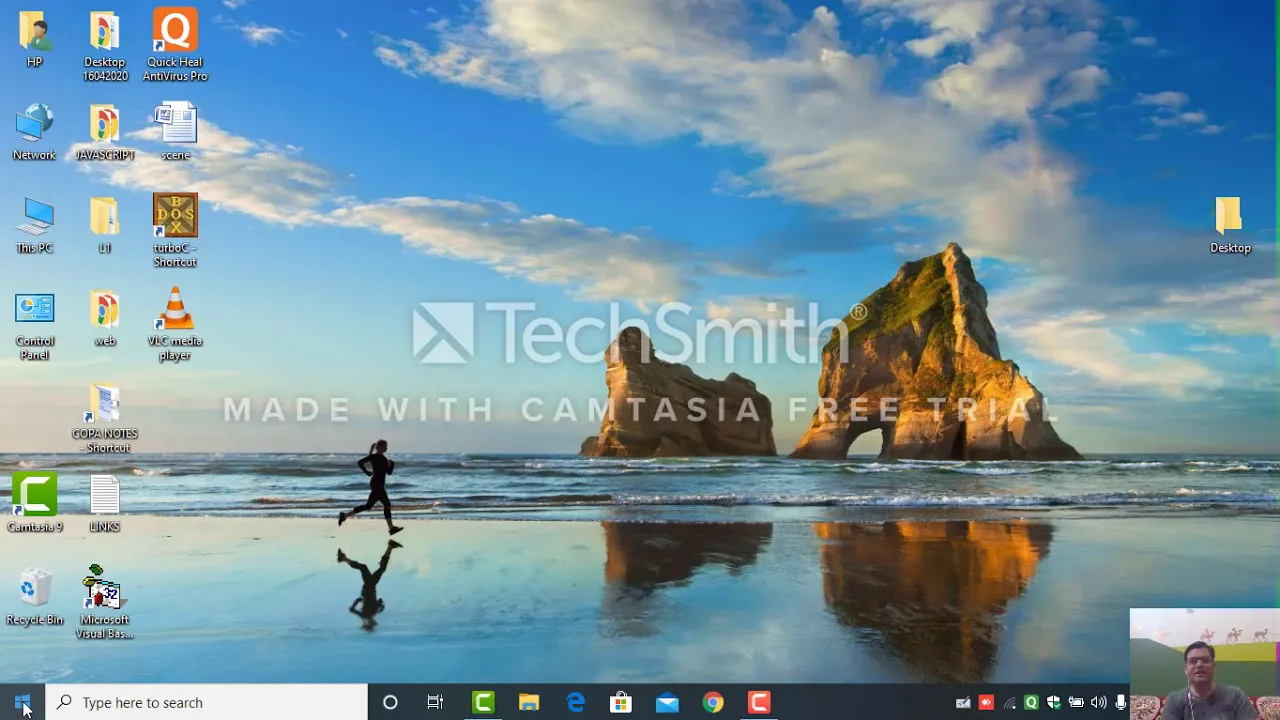Open Cortana from the taskbar
1280x720 pixels.
pyautogui.click(x=390, y=702)
